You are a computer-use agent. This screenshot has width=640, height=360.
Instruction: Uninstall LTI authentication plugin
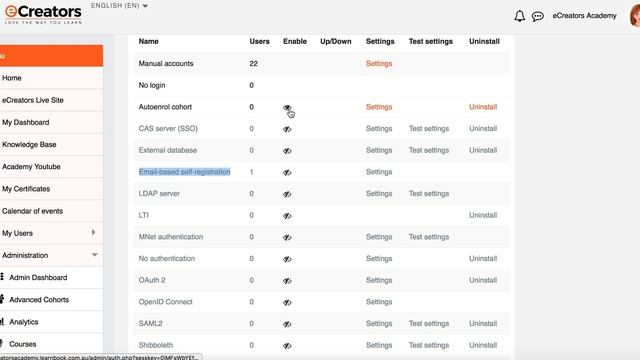click(x=483, y=215)
